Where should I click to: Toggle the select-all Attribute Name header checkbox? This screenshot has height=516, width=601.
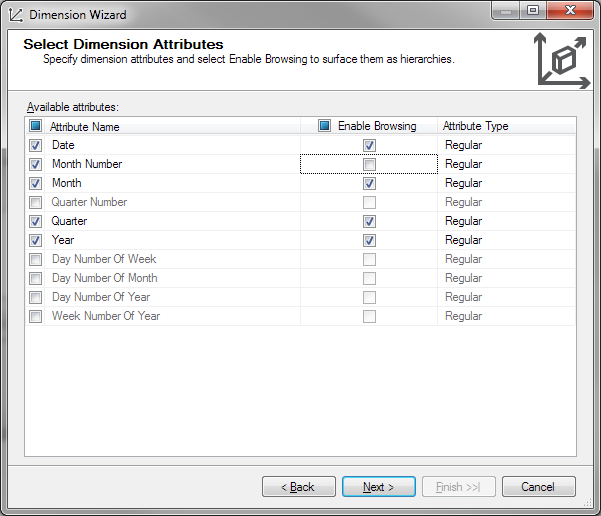[36, 127]
